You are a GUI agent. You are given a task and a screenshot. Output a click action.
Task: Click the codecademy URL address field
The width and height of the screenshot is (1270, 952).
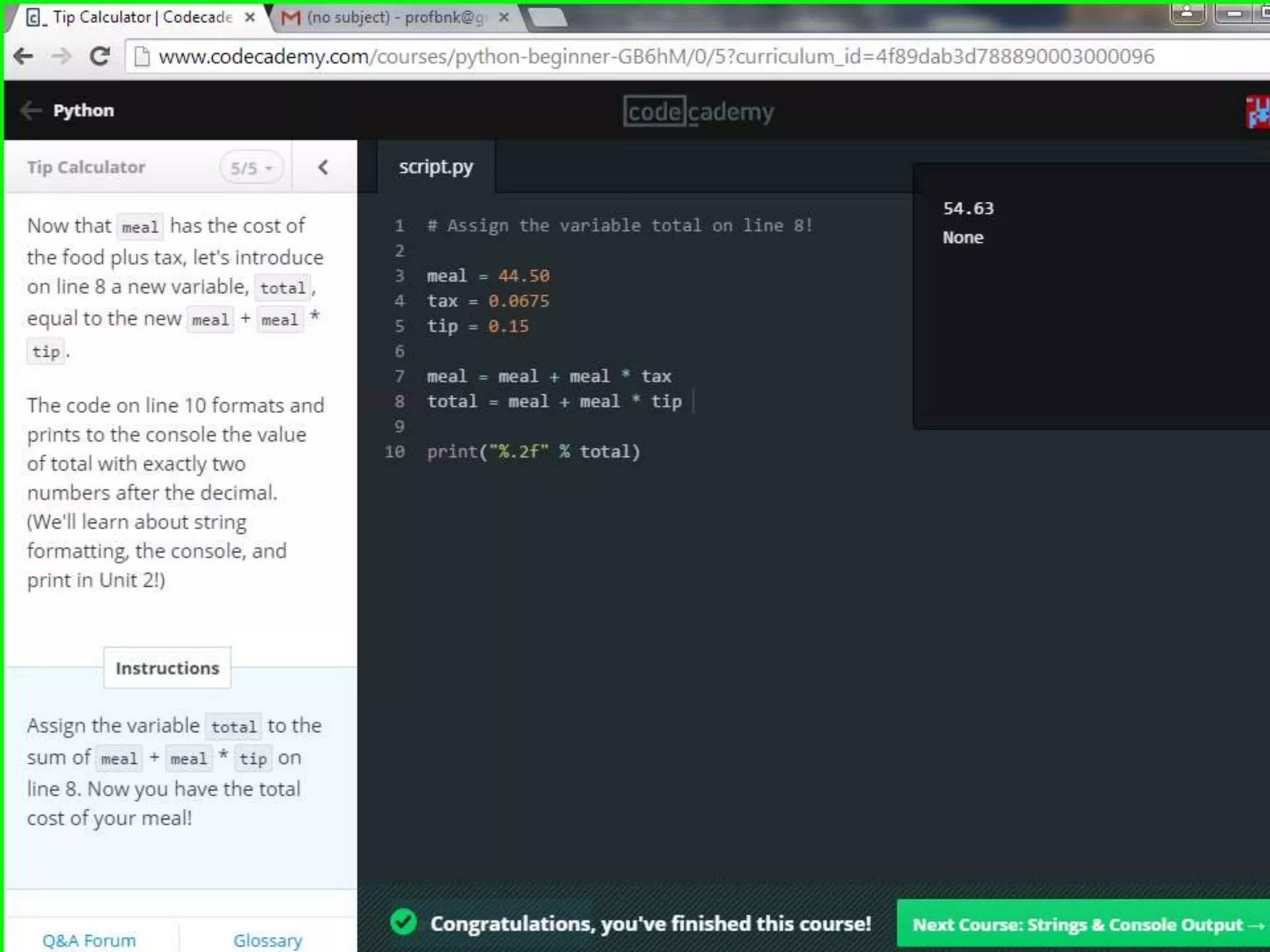[656, 57]
